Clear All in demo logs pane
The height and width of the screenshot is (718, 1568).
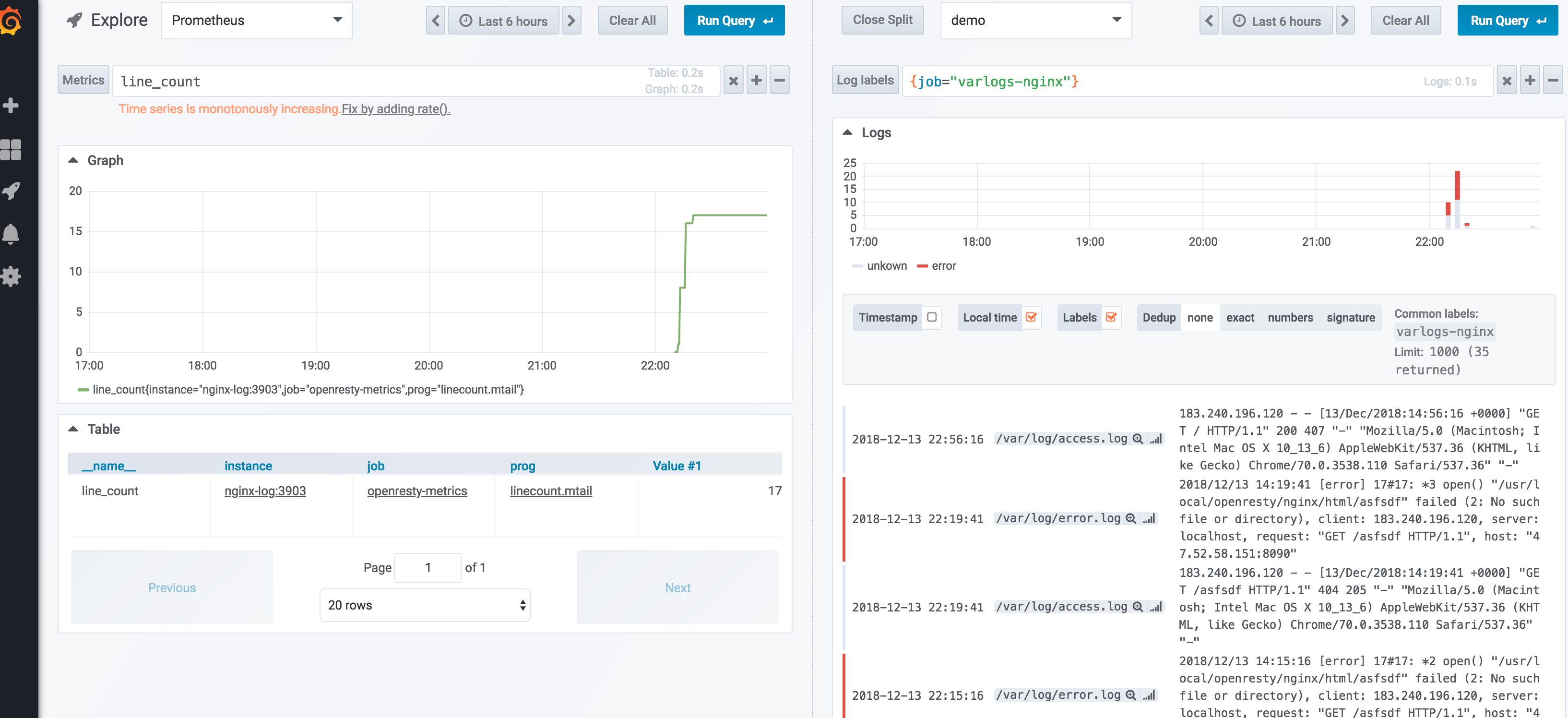[1406, 21]
